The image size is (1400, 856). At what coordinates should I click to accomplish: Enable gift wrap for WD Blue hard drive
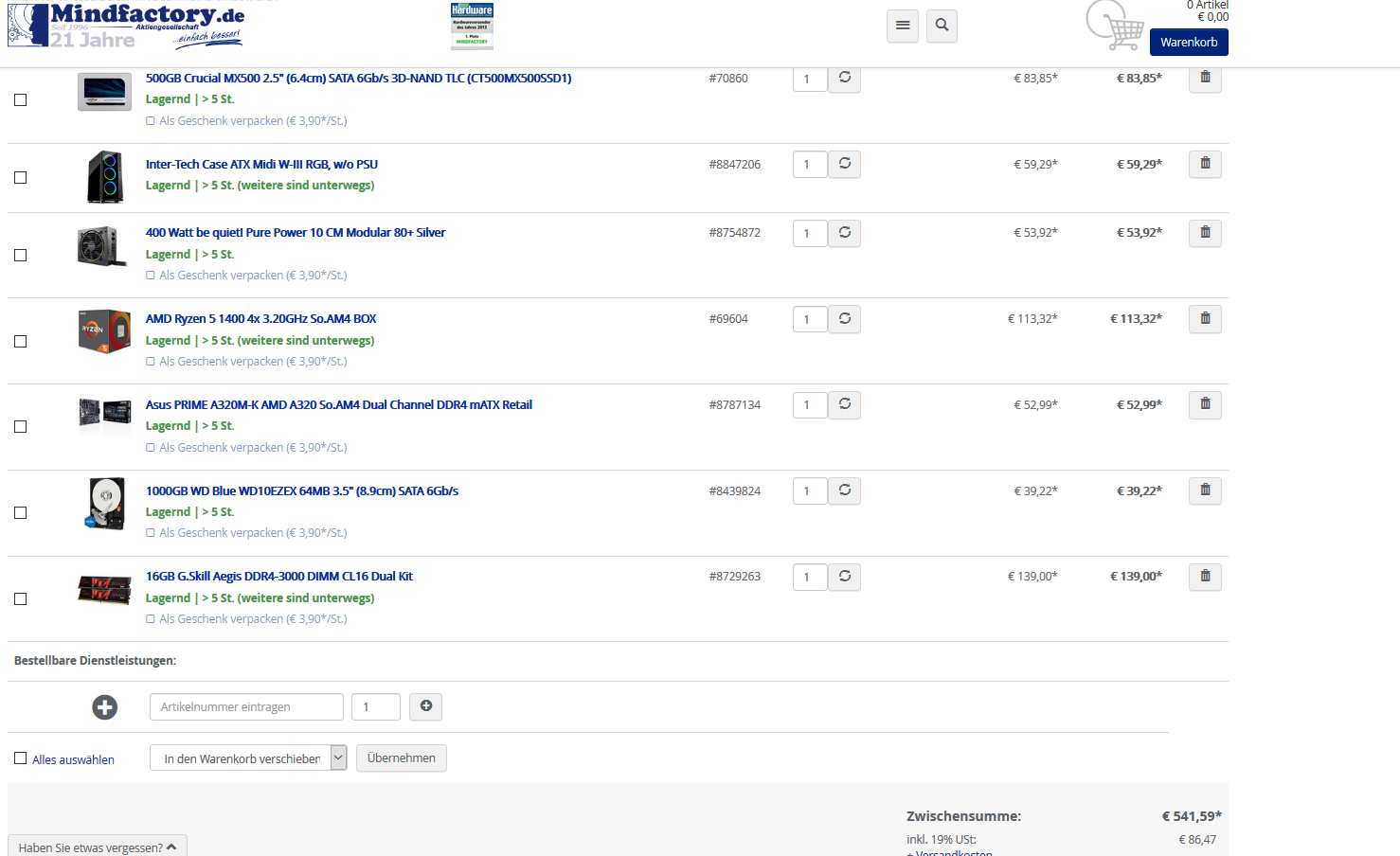(x=151, y=533)
